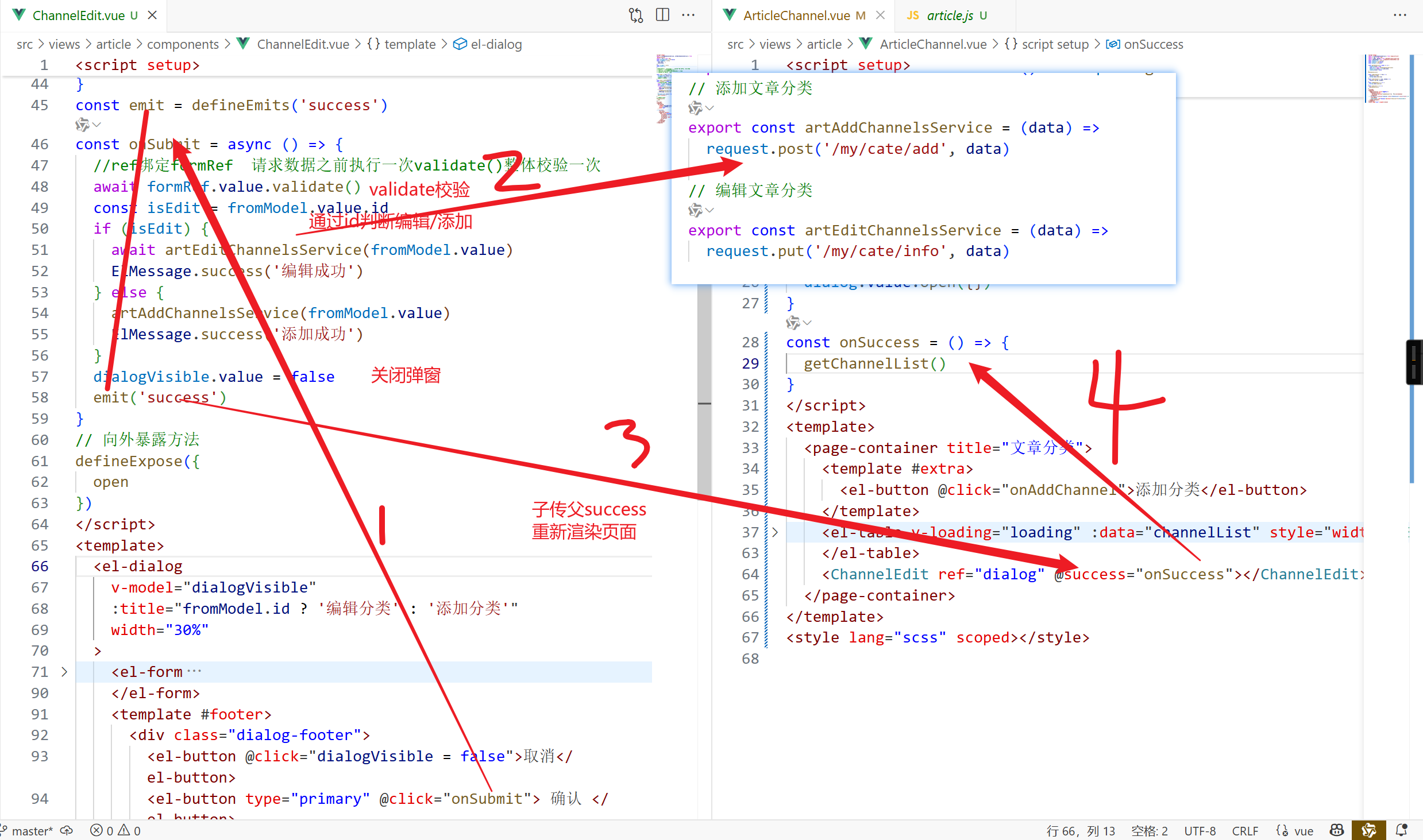1423x840 pixels.
Task: Open notifications bell in status bar
Action: (1401, 830)
